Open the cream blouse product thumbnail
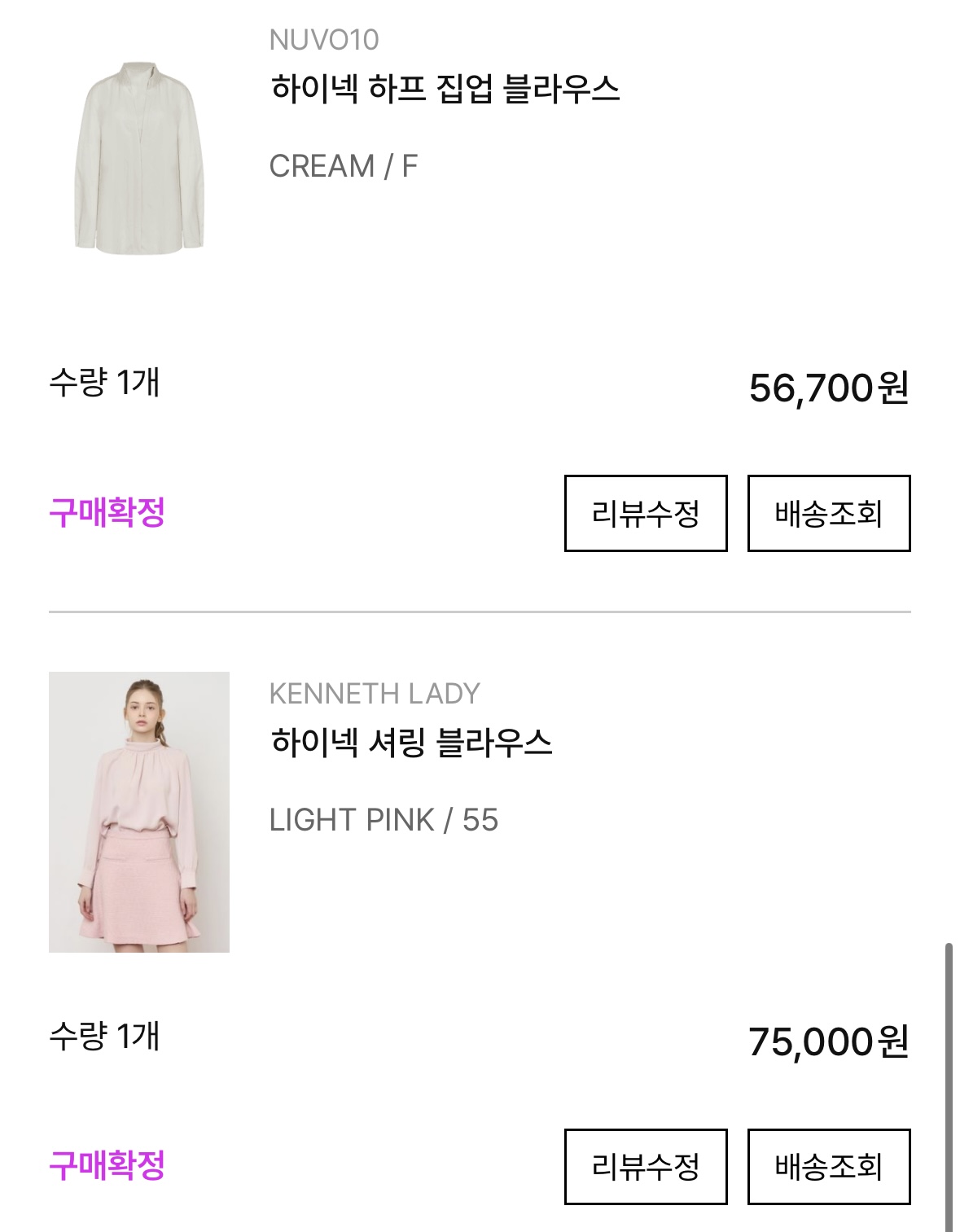 tap(138, 158)
